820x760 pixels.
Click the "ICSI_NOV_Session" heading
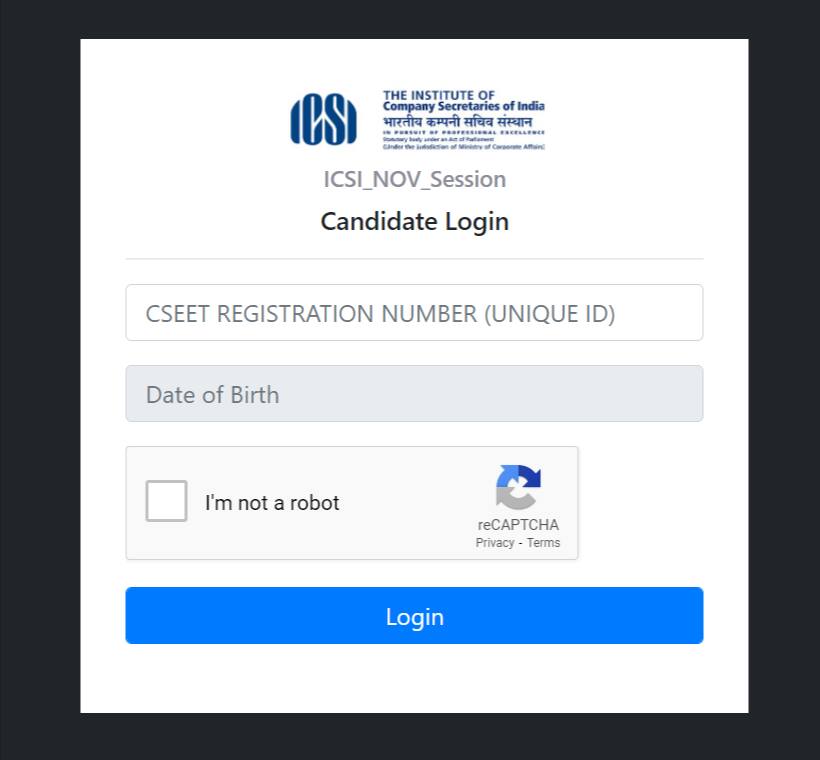[x=415, y=179]
